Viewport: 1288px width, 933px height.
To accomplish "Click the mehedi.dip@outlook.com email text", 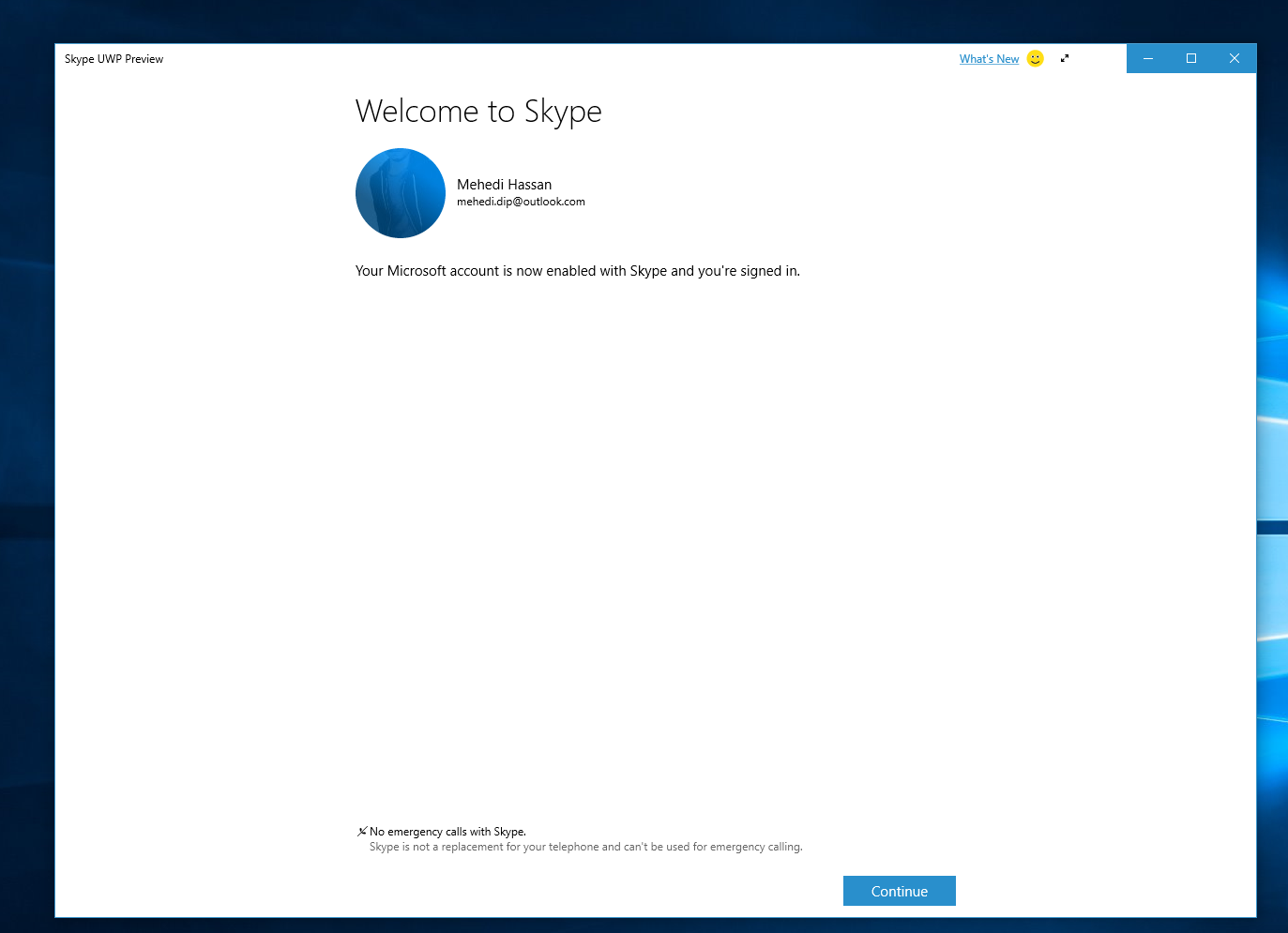I will (521, 202).
